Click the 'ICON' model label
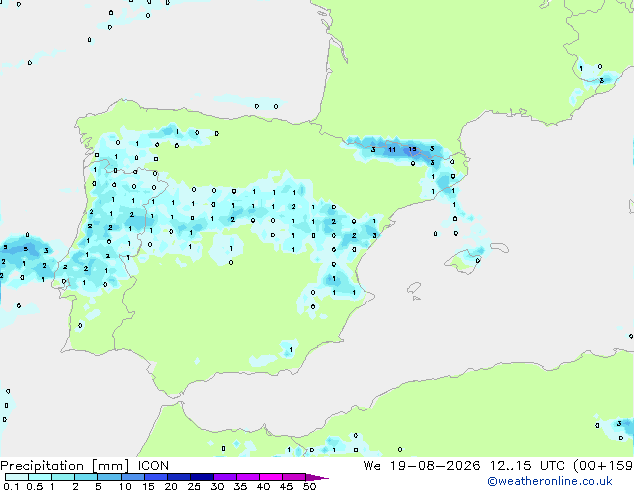 coord(153,466)
